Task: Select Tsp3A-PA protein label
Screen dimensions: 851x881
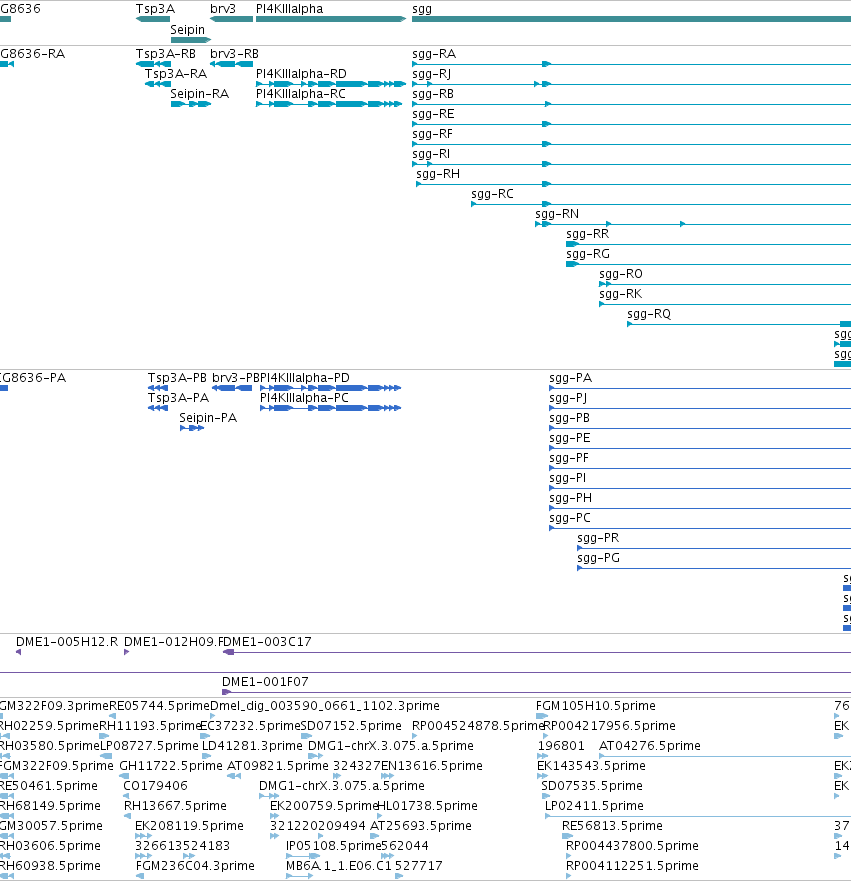Action: point(178,398)
